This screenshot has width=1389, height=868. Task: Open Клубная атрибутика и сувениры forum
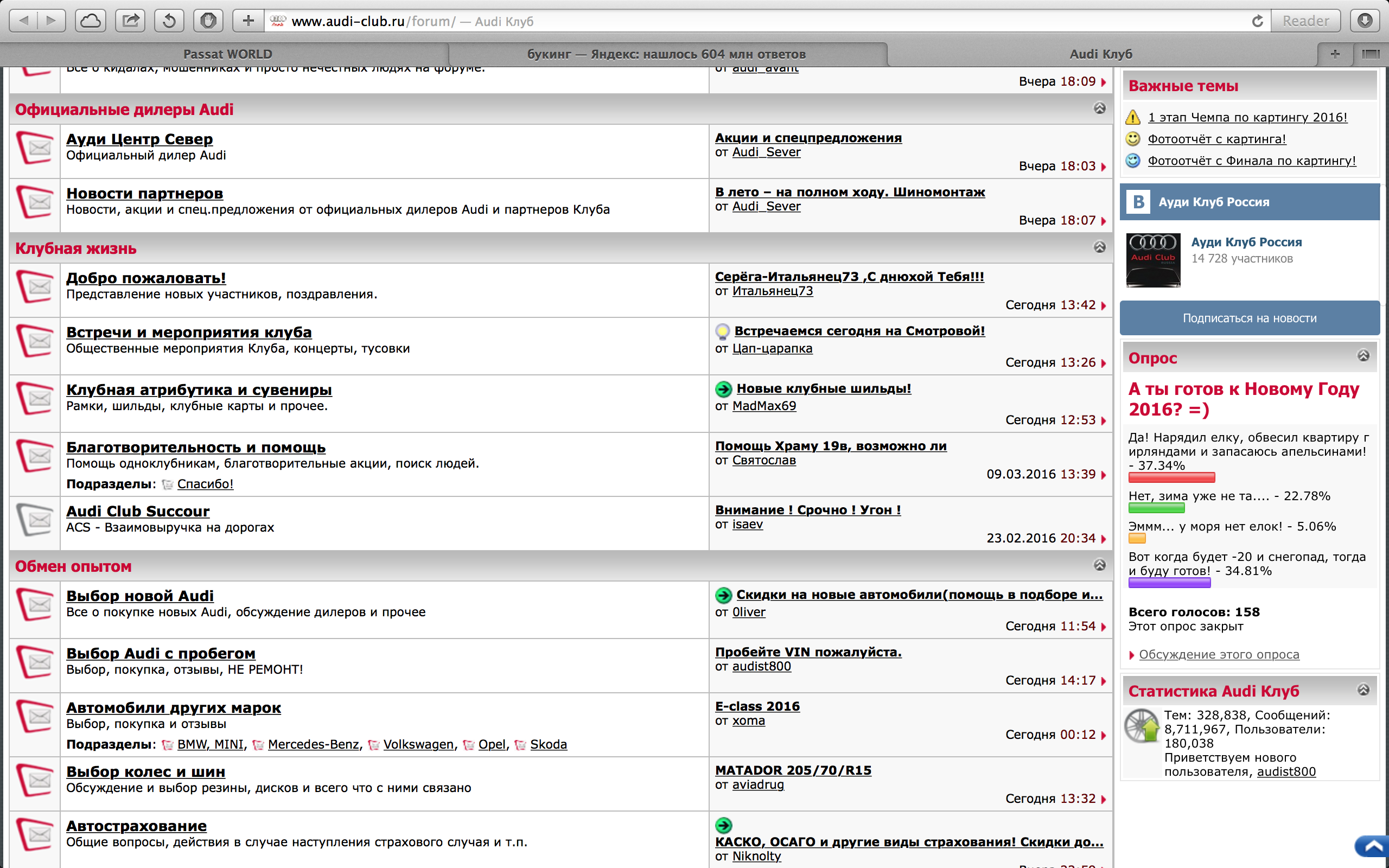click(x=199, y=390)
